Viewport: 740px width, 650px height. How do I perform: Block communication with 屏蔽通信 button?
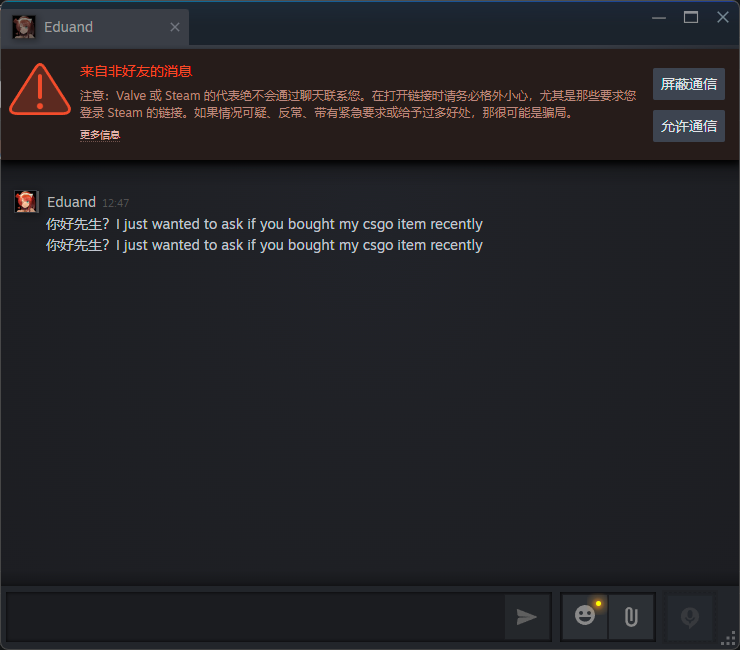pyautogui.click(x=689, y=84)
